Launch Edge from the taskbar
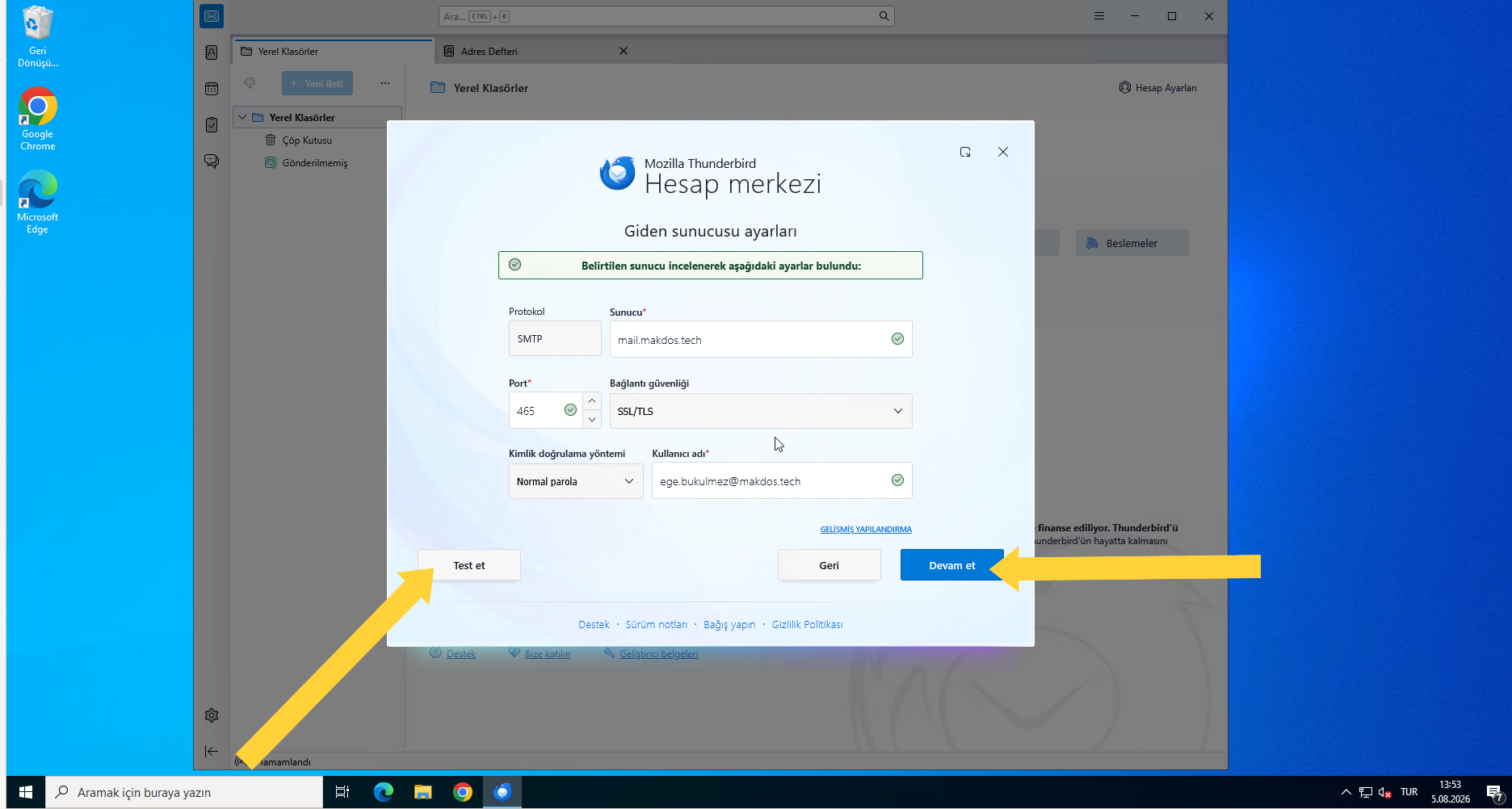This screenshot has height=809, width=1512. [384, 792]
